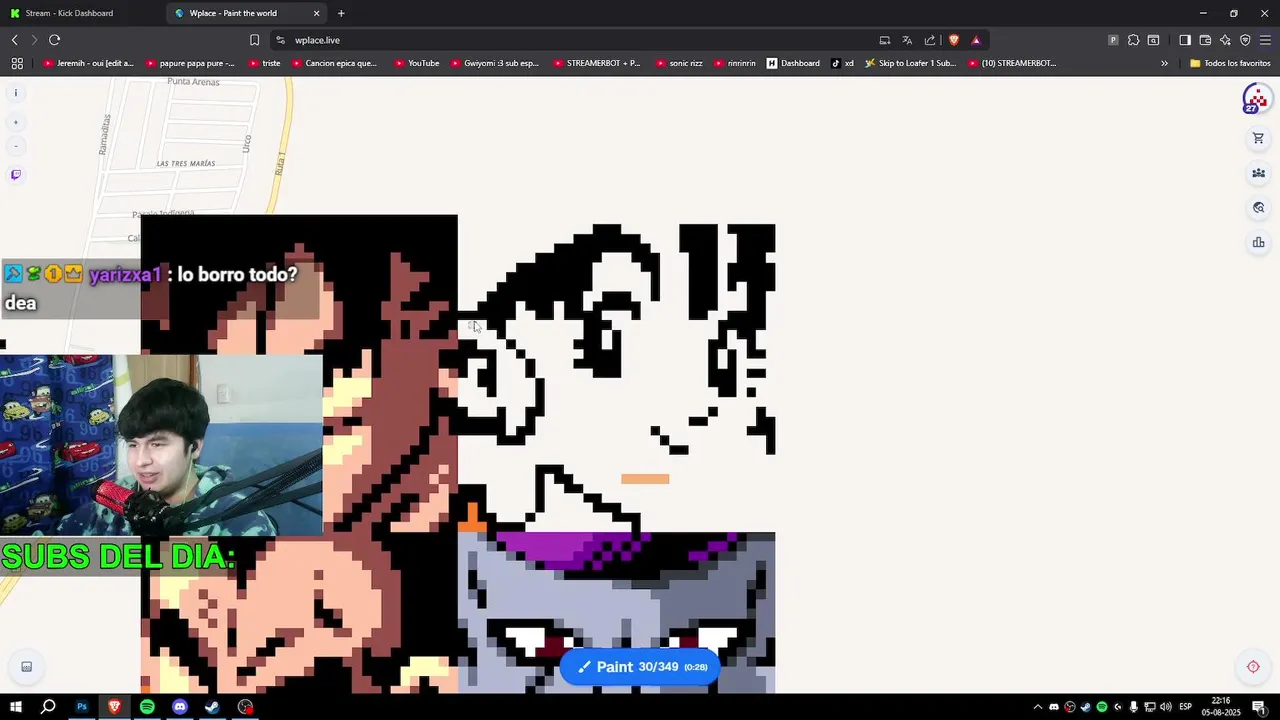Open the papure papa pure bookmark
This screenshot has height=720, width=1280.
(191, 63)
